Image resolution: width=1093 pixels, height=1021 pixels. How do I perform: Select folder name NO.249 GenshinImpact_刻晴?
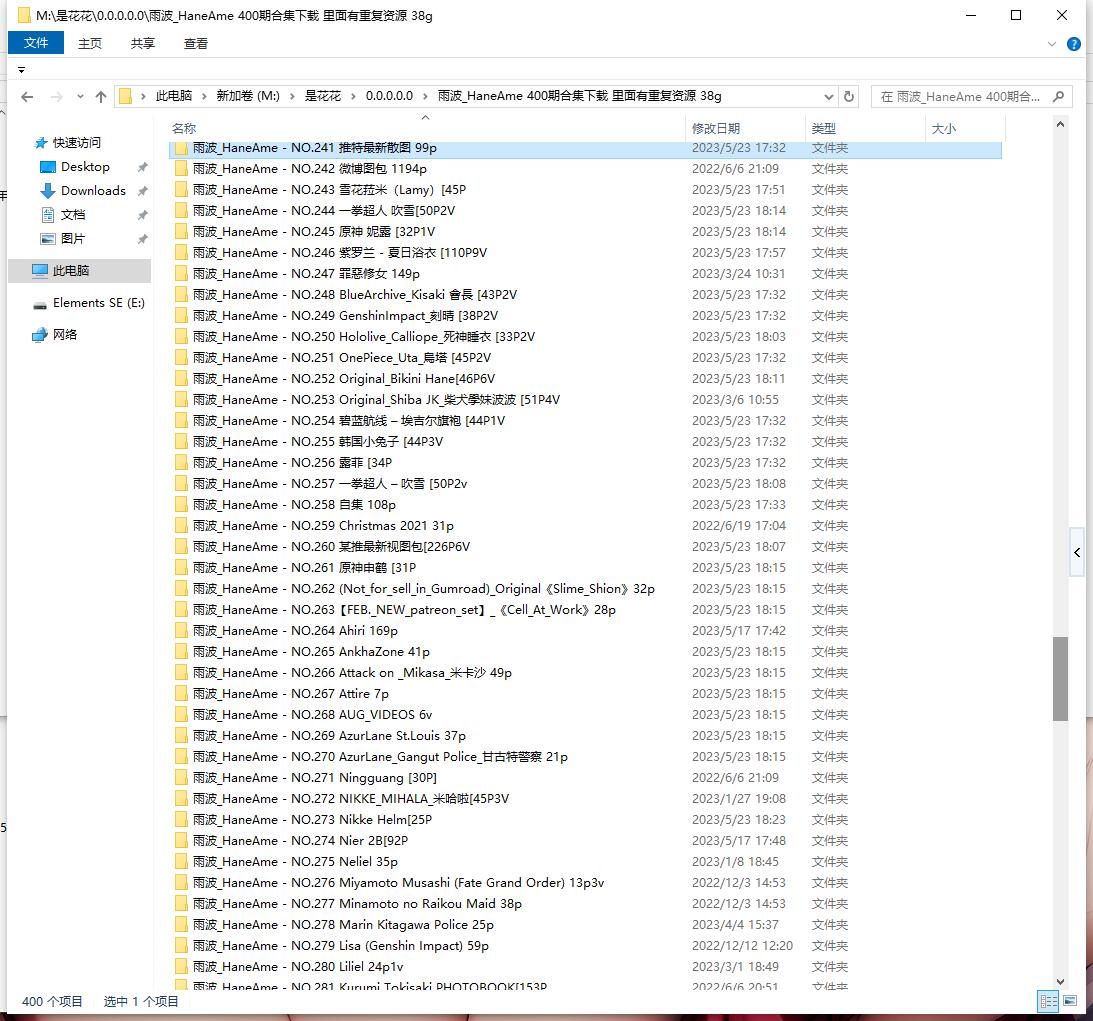coord(345,316)
